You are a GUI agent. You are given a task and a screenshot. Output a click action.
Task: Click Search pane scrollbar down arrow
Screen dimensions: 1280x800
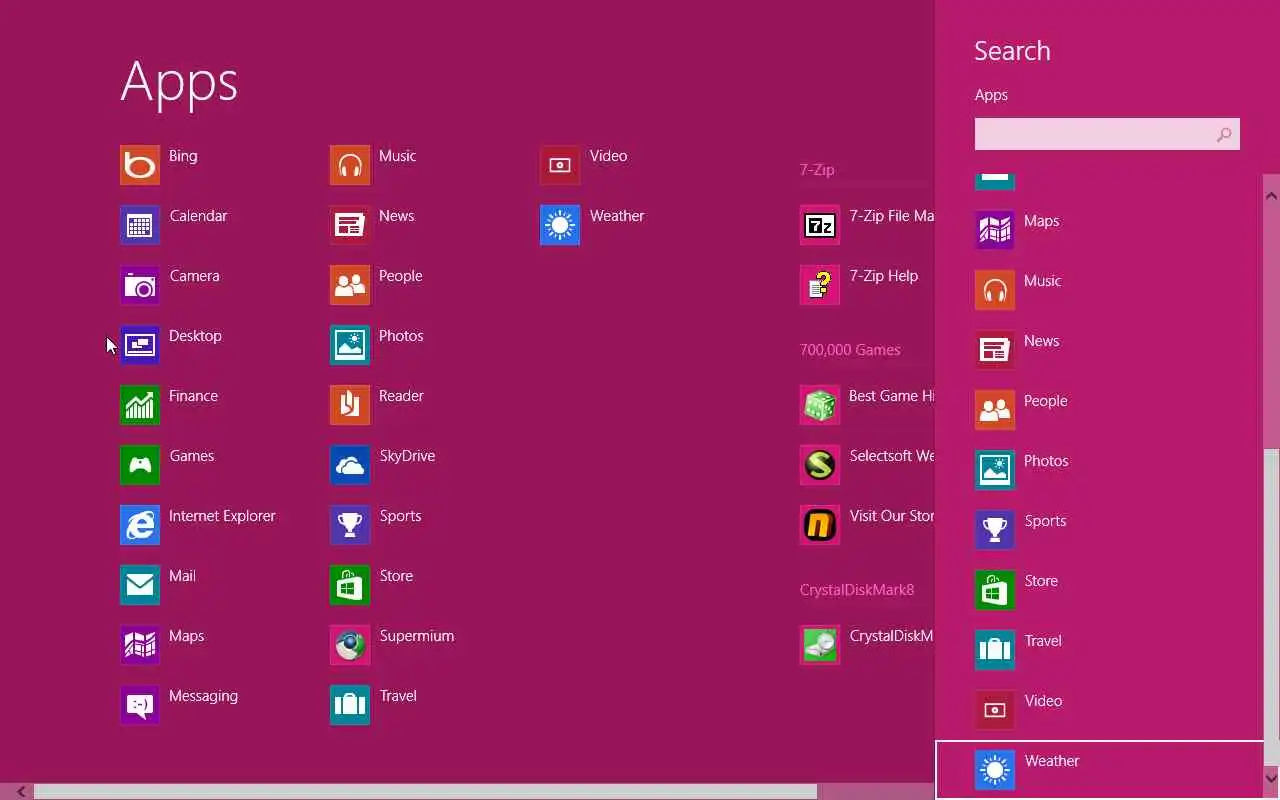1272,777
